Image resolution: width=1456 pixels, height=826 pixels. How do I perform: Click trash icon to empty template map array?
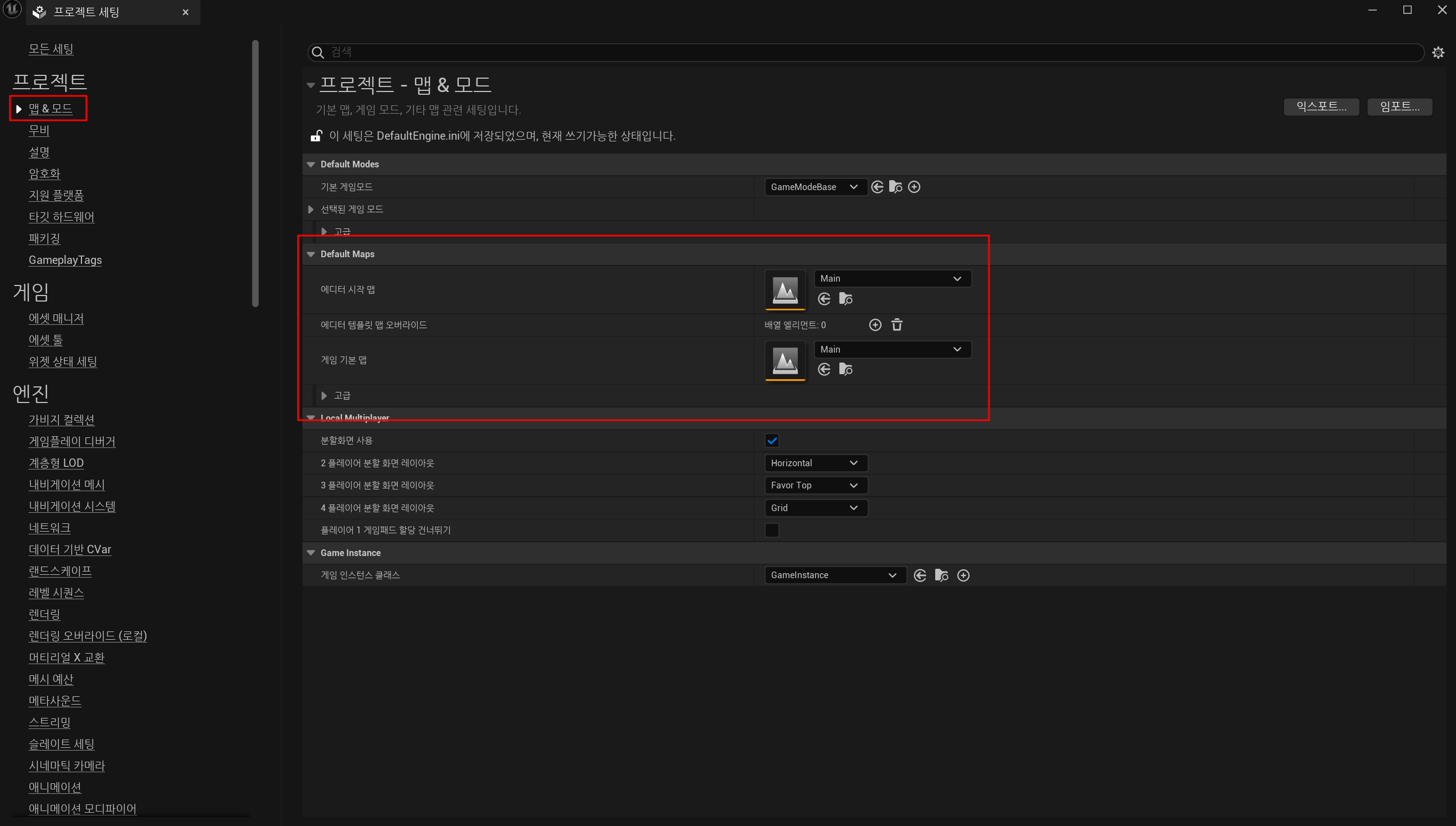pyautogui.click(x=896, y=325)
